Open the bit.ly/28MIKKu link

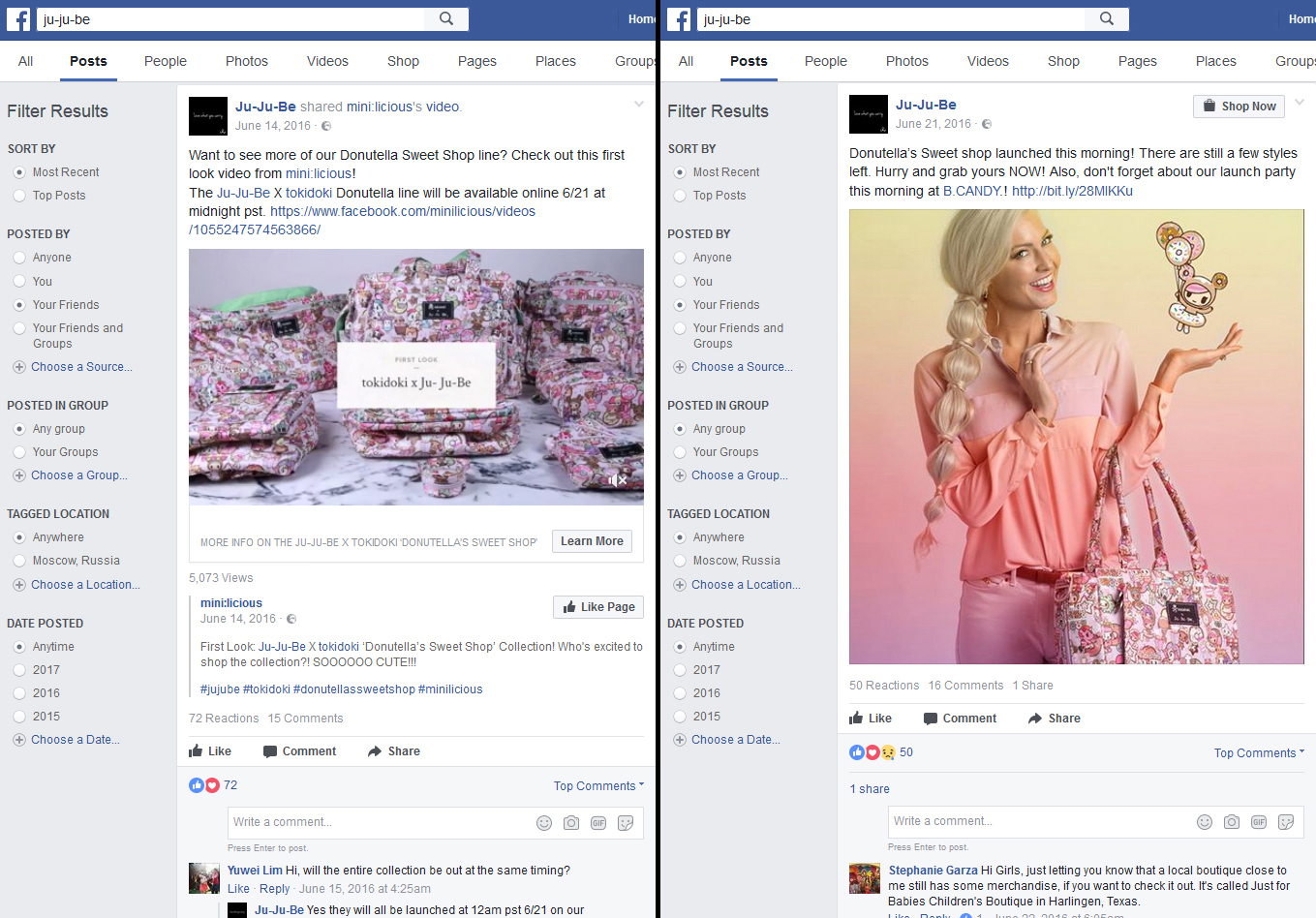[1072, 191]
